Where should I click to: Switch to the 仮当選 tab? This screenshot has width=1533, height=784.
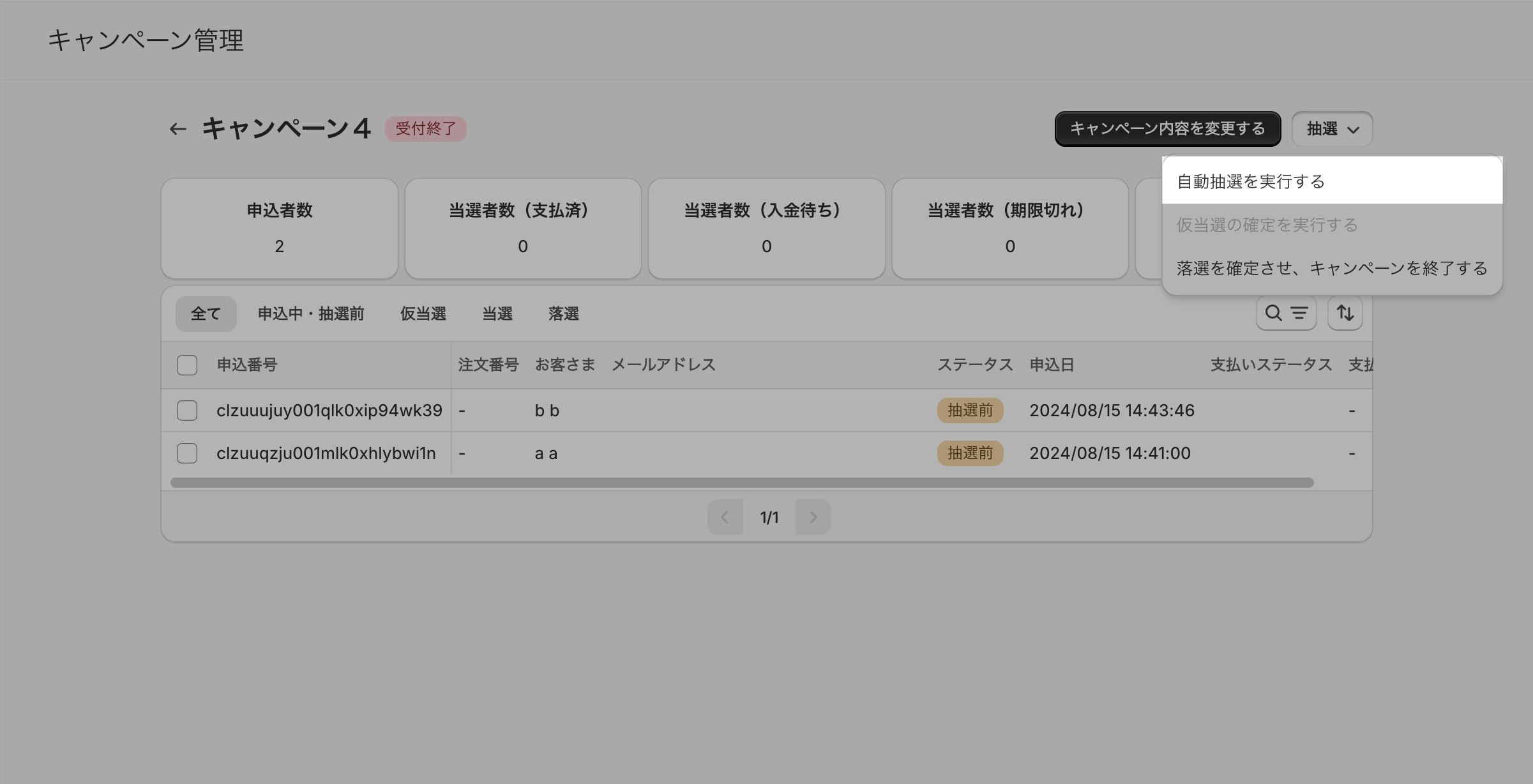pyautogui.click(x=423, y=313)
